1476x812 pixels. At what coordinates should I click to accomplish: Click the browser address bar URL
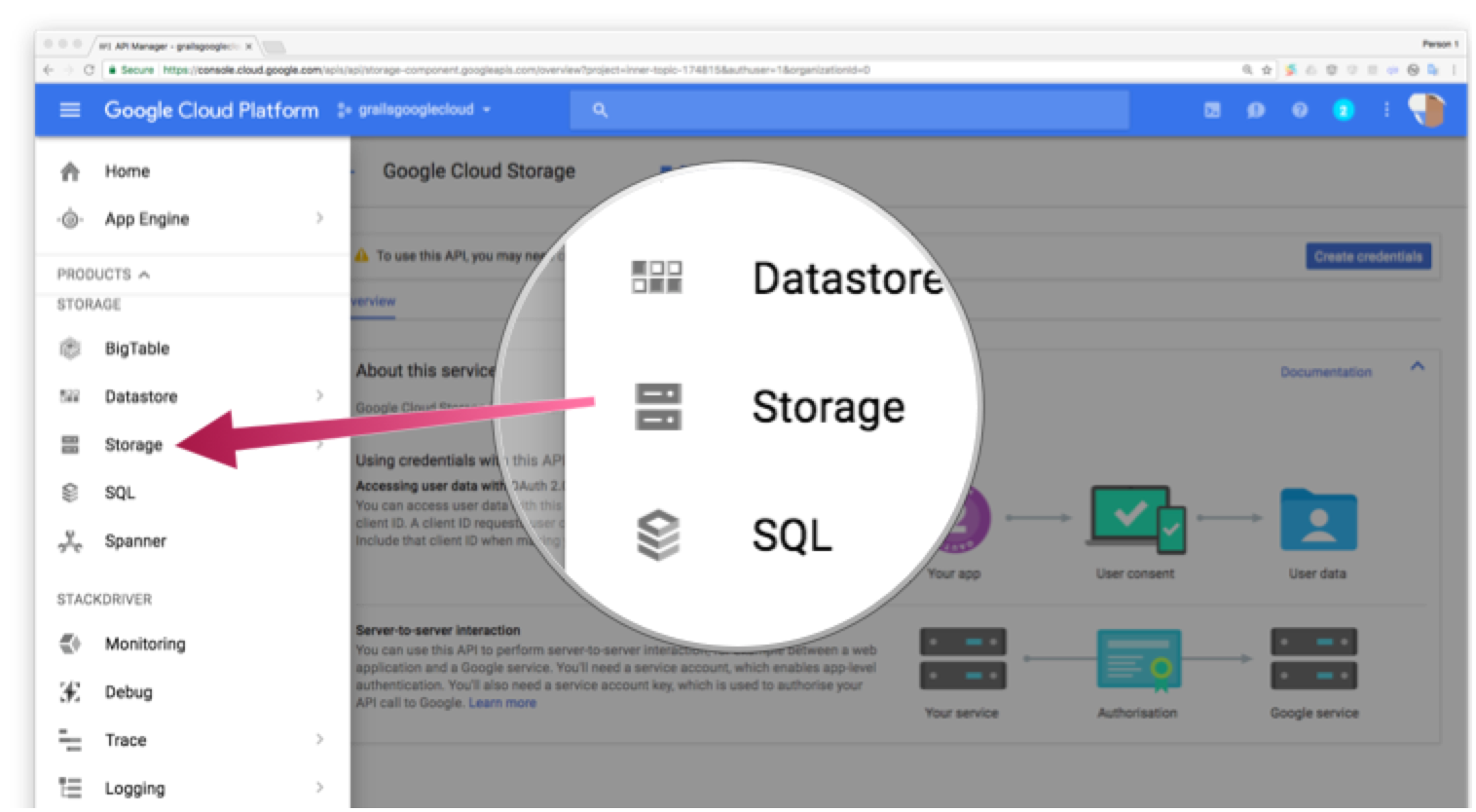coord(515,70)
